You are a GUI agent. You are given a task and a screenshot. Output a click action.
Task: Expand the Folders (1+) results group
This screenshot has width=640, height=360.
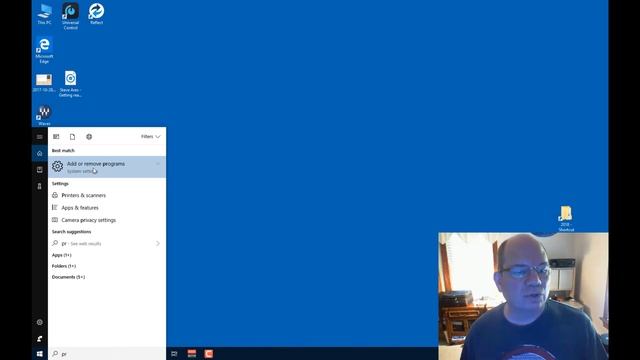pyautogui.click(x=64, y=266)
